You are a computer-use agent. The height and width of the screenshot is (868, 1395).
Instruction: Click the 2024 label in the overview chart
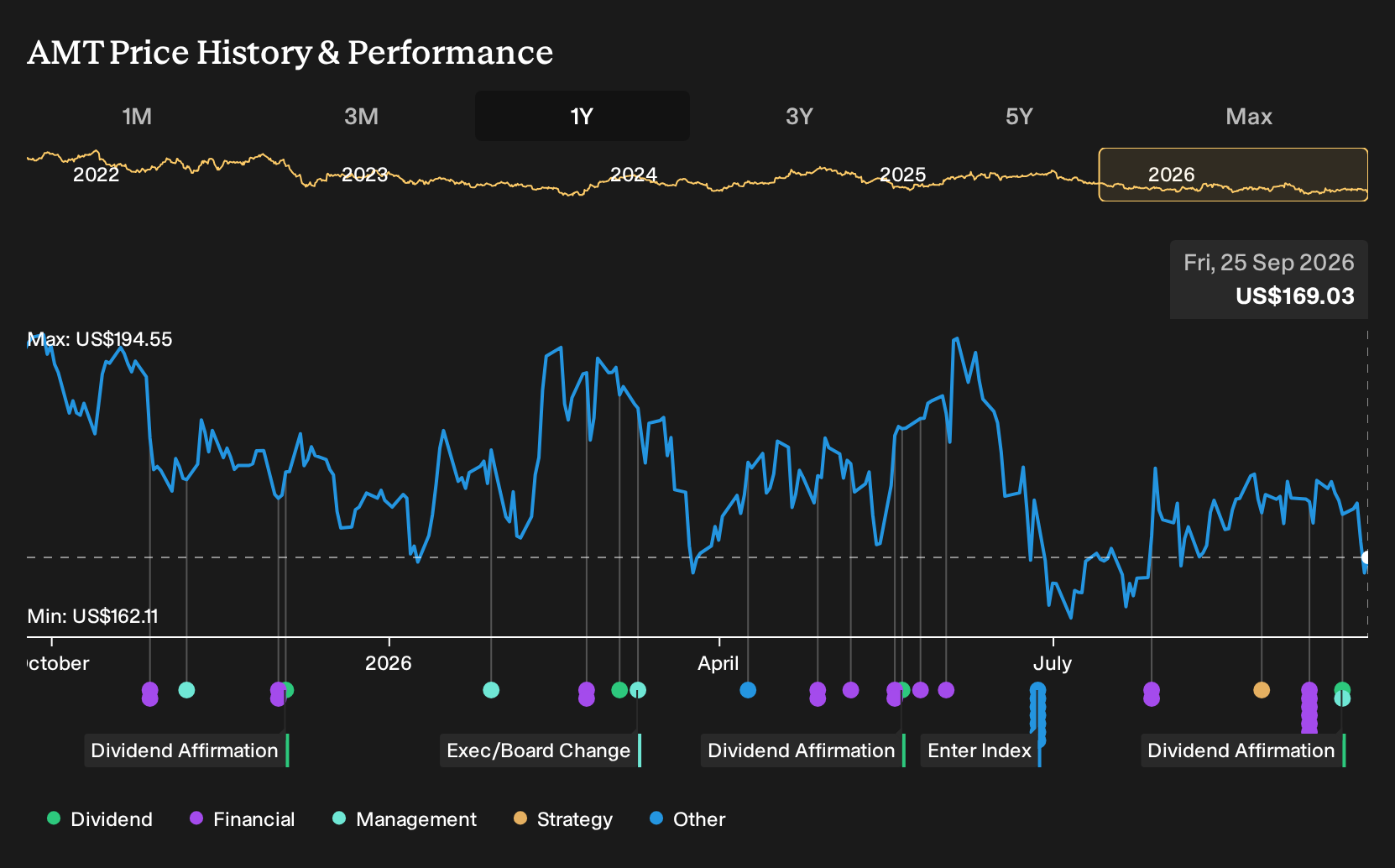(x=633, y=175)
